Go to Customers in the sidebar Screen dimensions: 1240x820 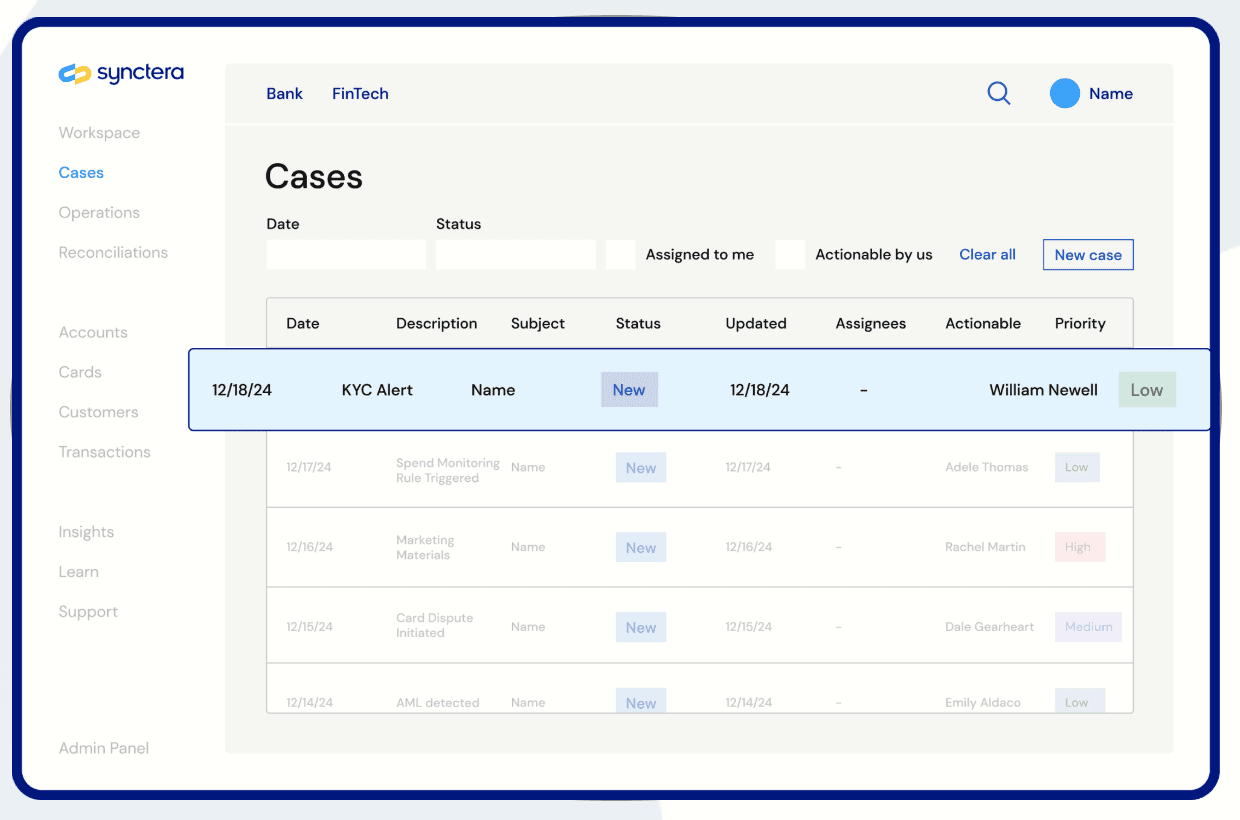coord(98,412)
